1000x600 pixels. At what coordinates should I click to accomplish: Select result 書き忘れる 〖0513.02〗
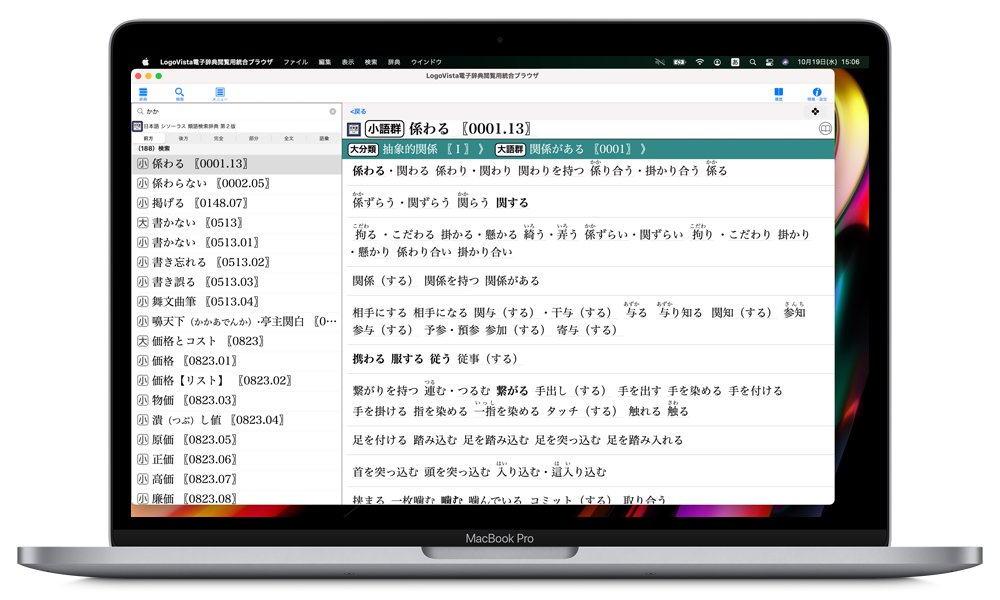coord(237,263)
